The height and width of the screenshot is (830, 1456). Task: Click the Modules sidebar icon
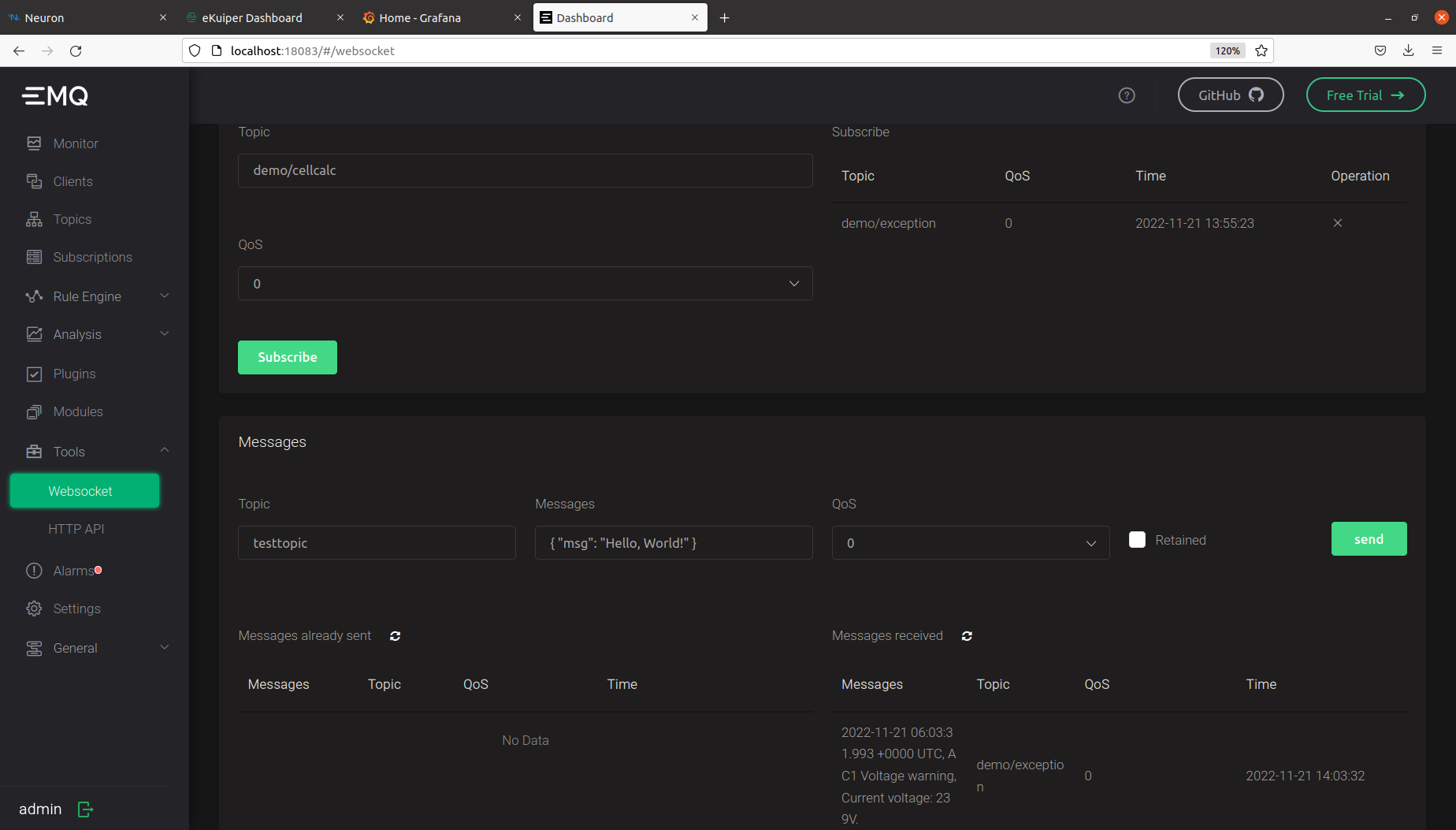pos(34,411)
